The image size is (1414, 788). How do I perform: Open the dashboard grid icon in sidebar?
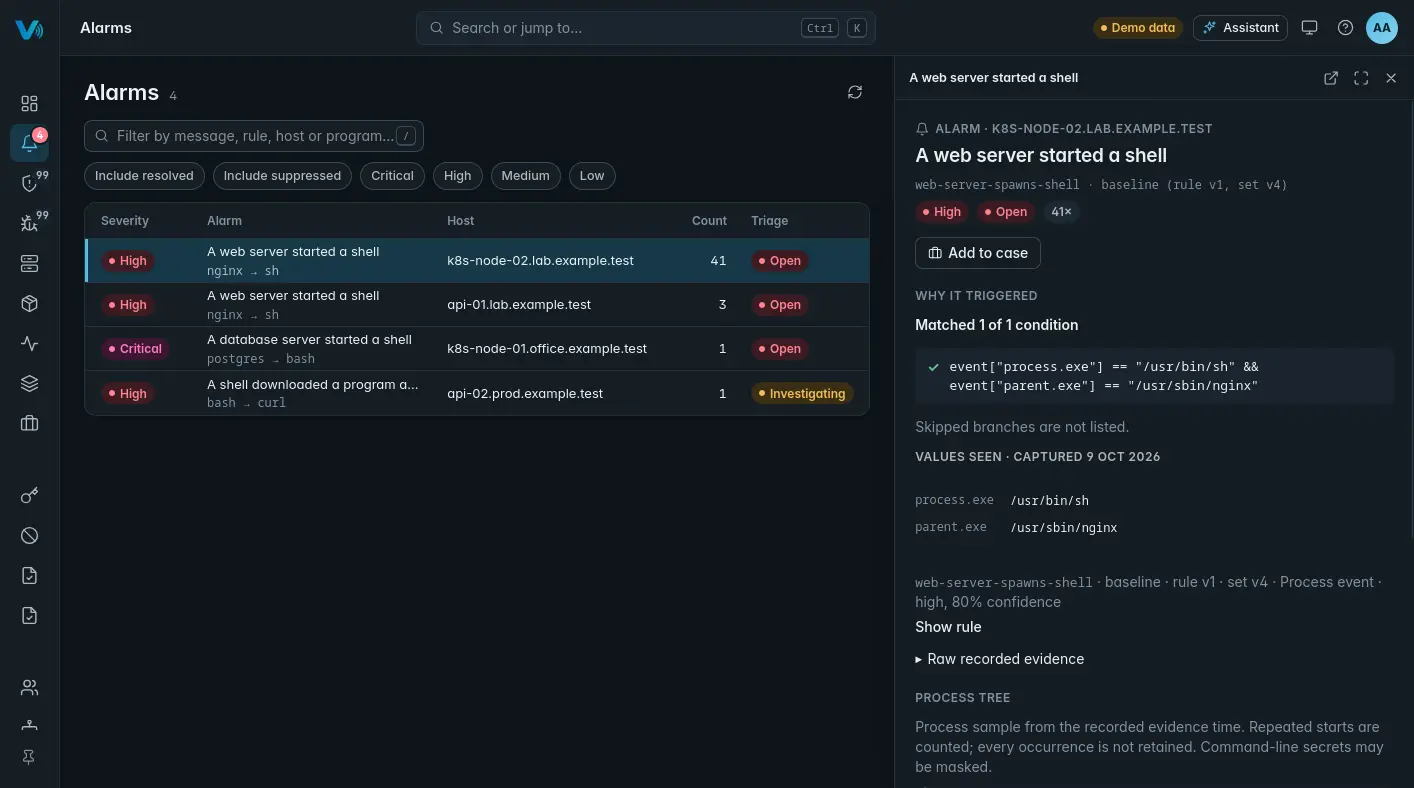point(29,103)
